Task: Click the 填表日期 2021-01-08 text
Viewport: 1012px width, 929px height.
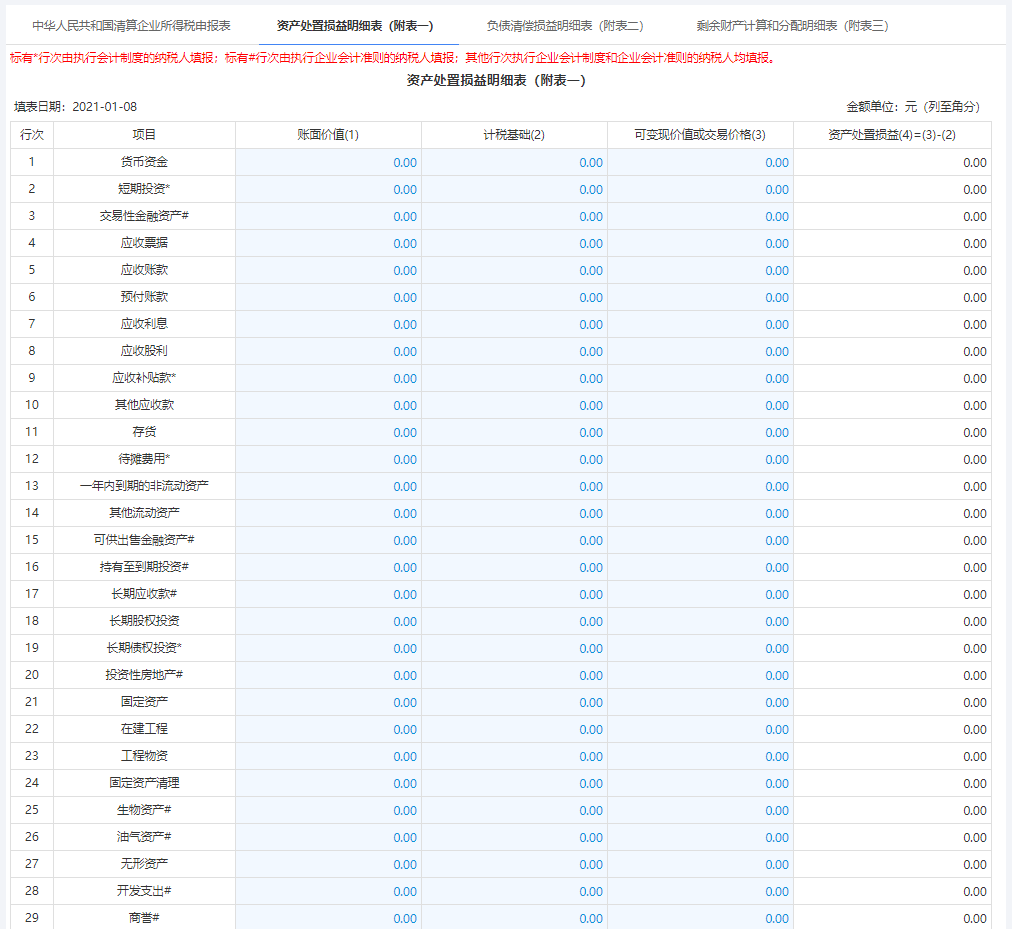Action: click(x=76, y=107)
